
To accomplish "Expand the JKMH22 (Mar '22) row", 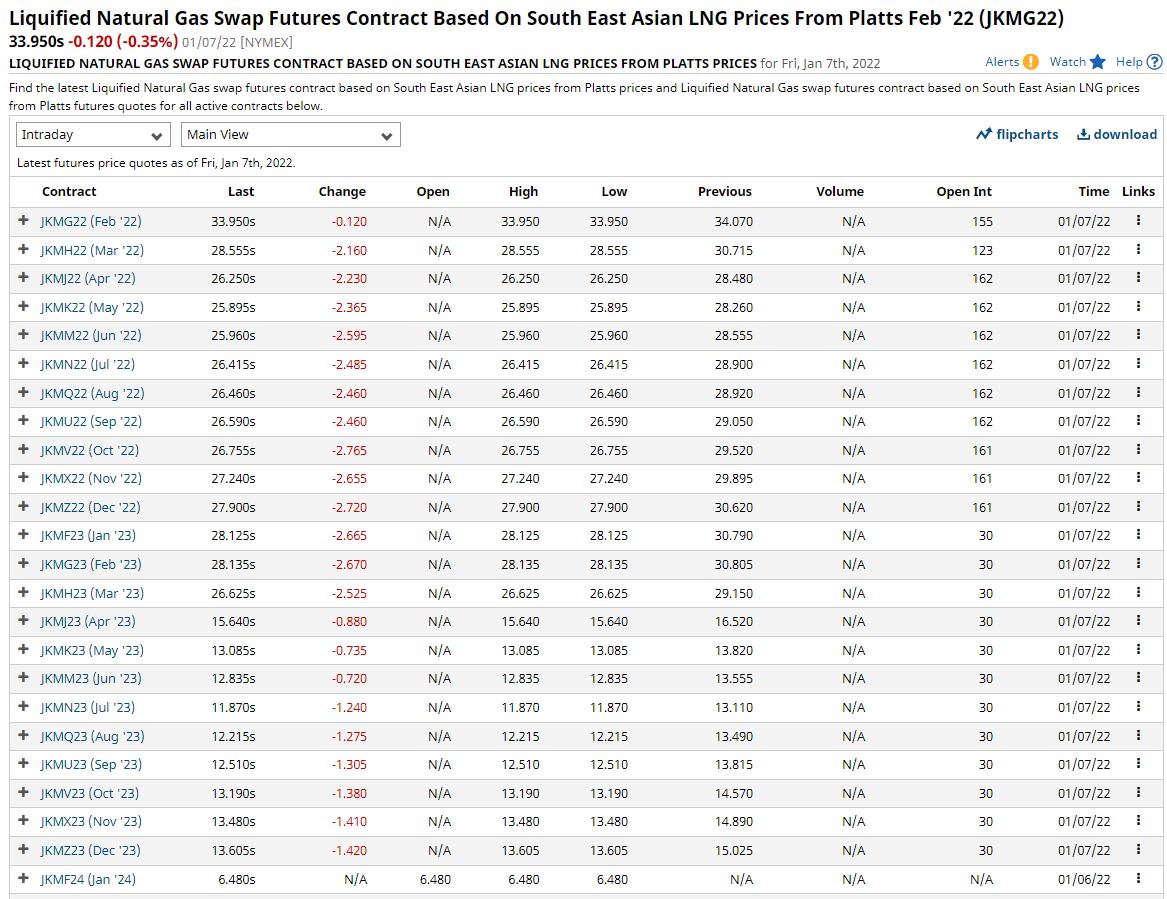I will click(23, 249).
